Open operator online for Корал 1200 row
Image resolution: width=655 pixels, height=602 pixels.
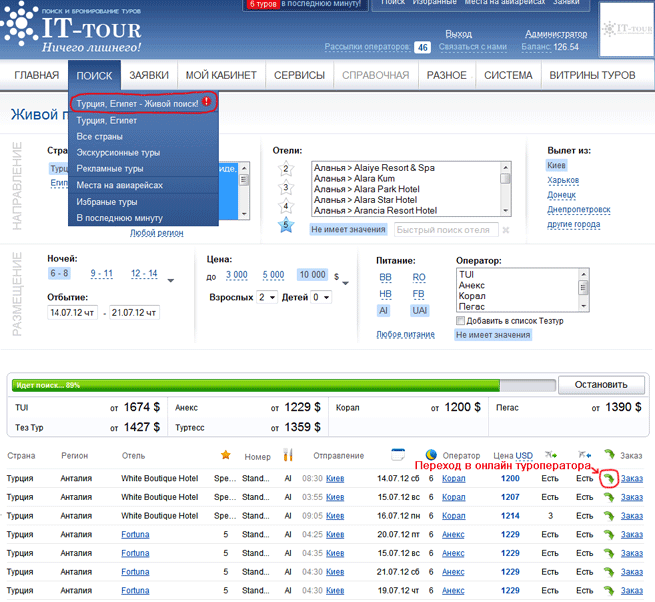click(609, 478)
